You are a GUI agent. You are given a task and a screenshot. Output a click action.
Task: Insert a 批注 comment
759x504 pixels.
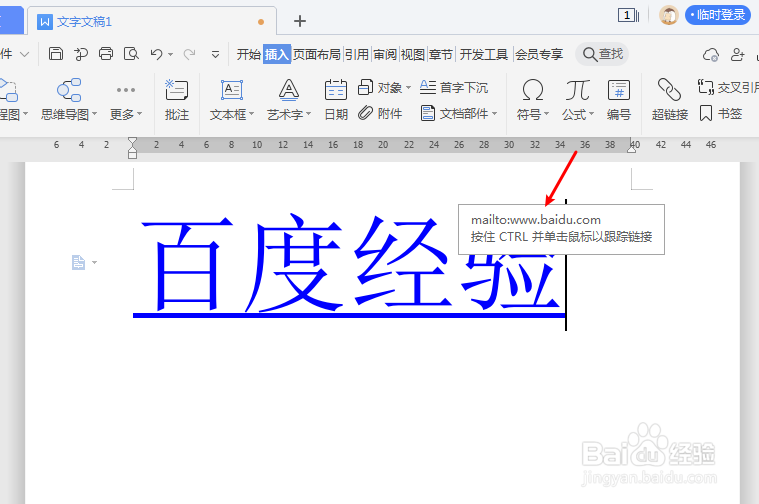pyautogui.click(x=177, y=100)
